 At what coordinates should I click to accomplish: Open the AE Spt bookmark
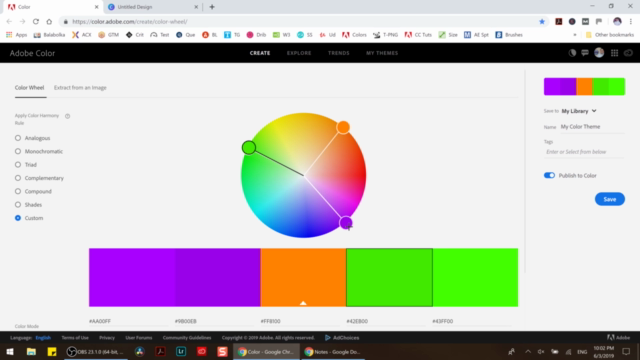click(476, 35)
